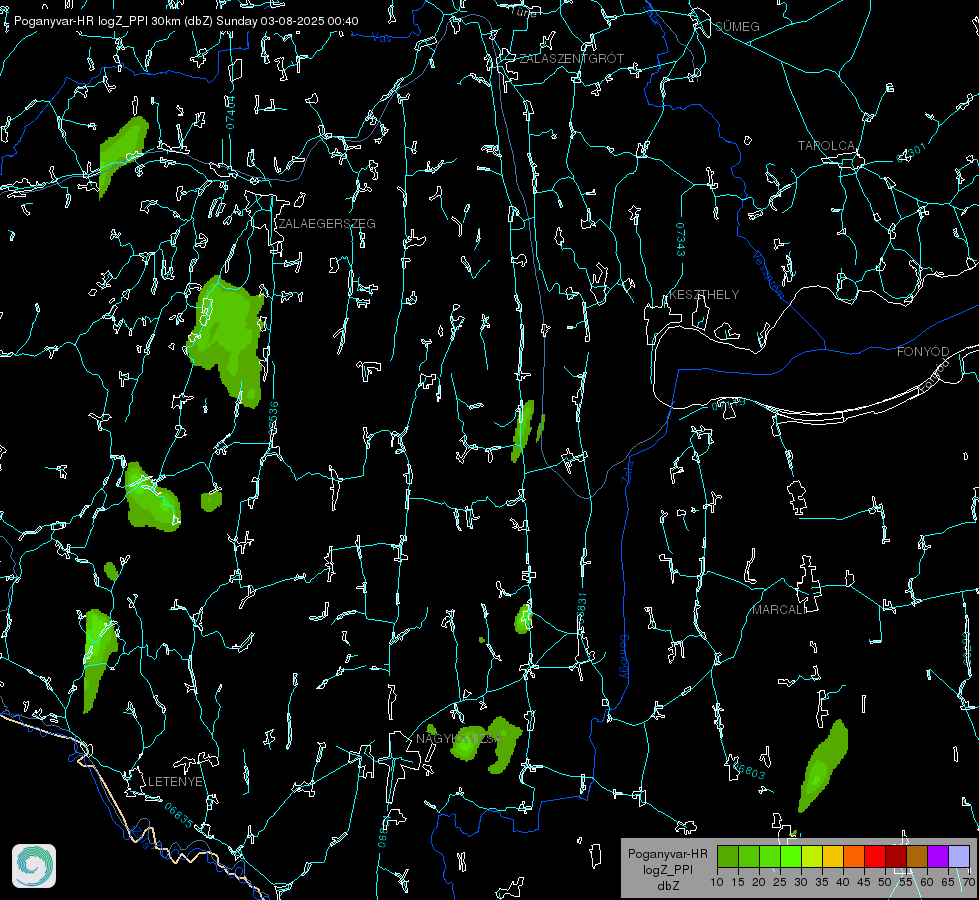
Task: Click the Poganyvar-HR radar title text
Action: click(x=186, y=21)
